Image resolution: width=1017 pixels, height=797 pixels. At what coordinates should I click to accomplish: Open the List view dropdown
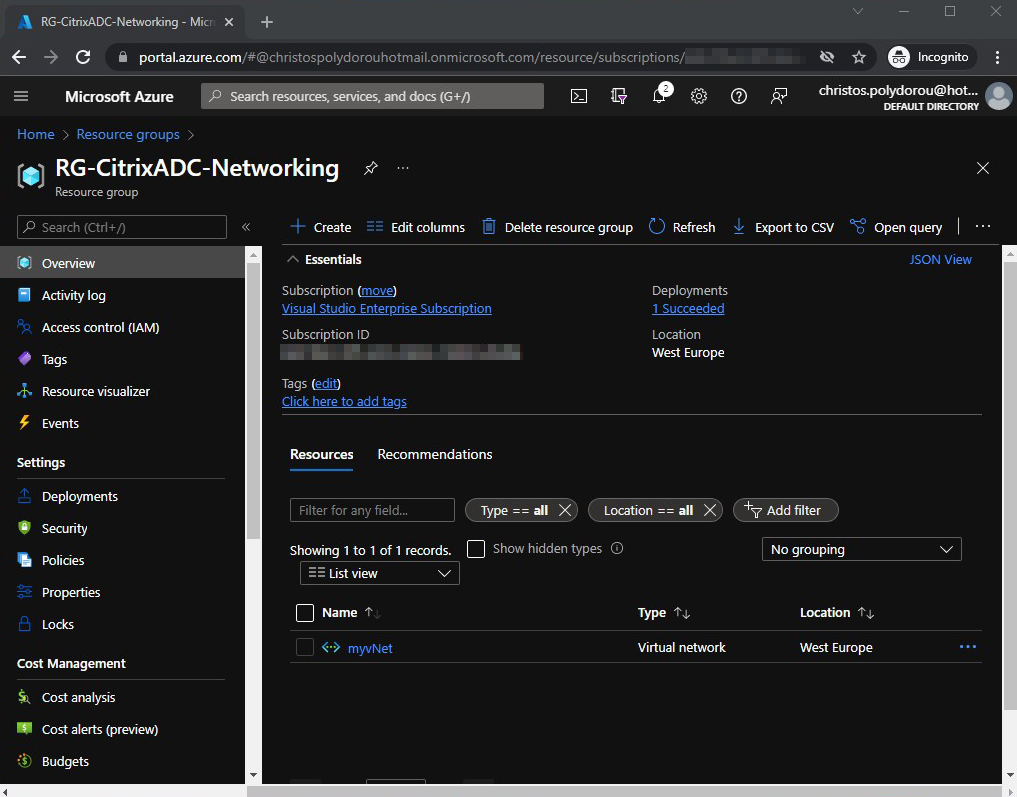[380, 573]
